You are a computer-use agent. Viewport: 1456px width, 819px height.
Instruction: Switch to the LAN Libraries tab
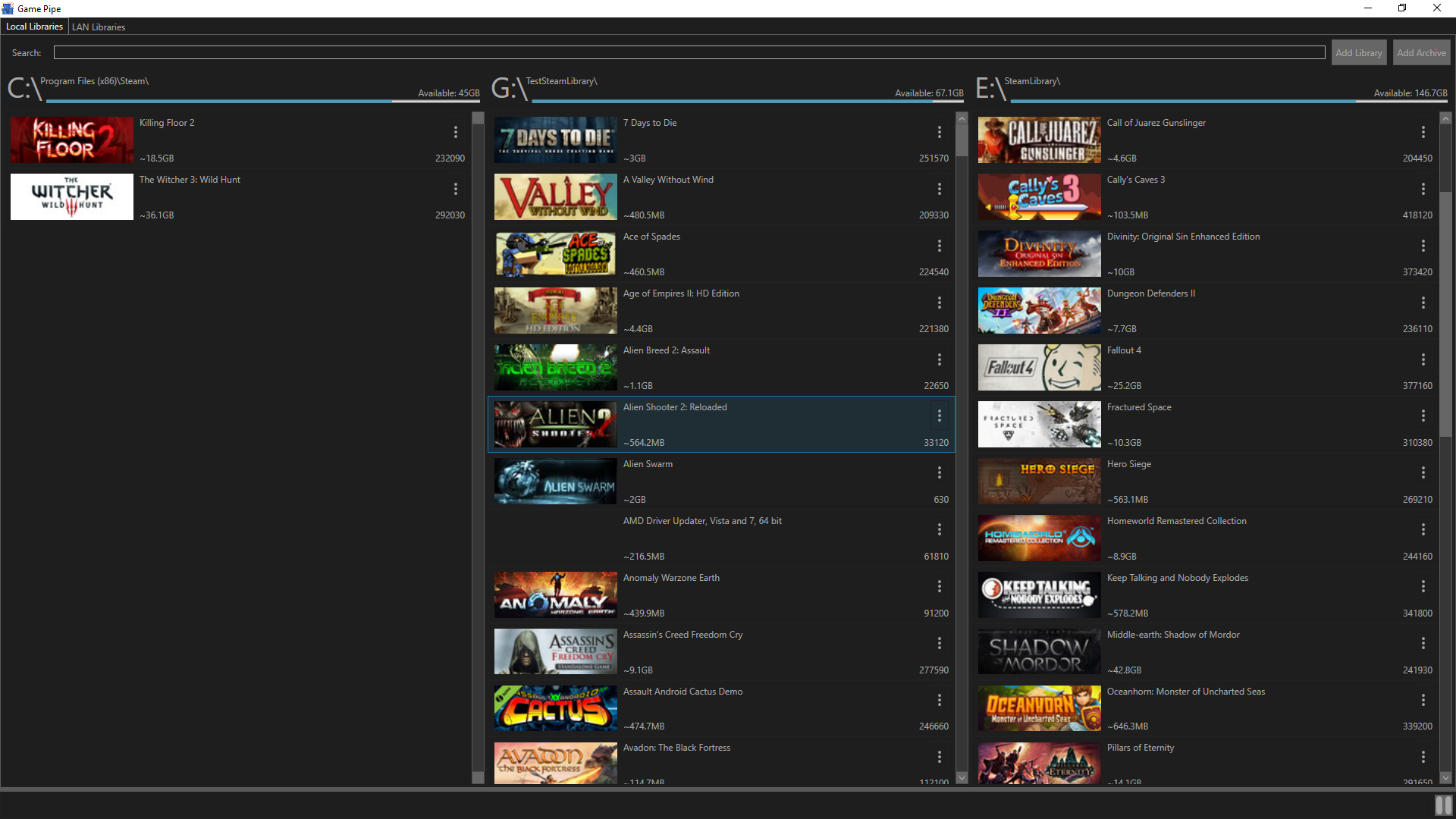pos(99,27)
